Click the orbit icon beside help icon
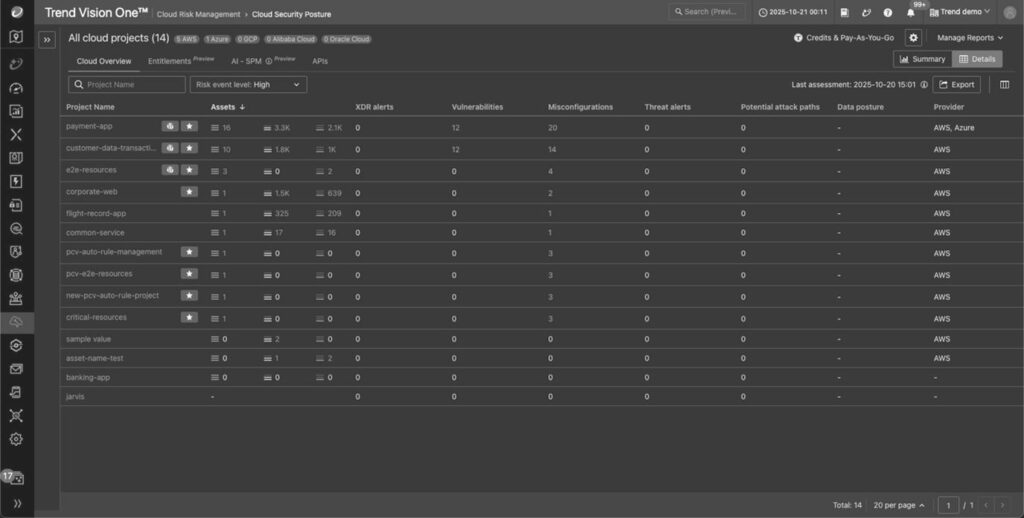Screen dimensions: 1024x518 coord(866,12)
